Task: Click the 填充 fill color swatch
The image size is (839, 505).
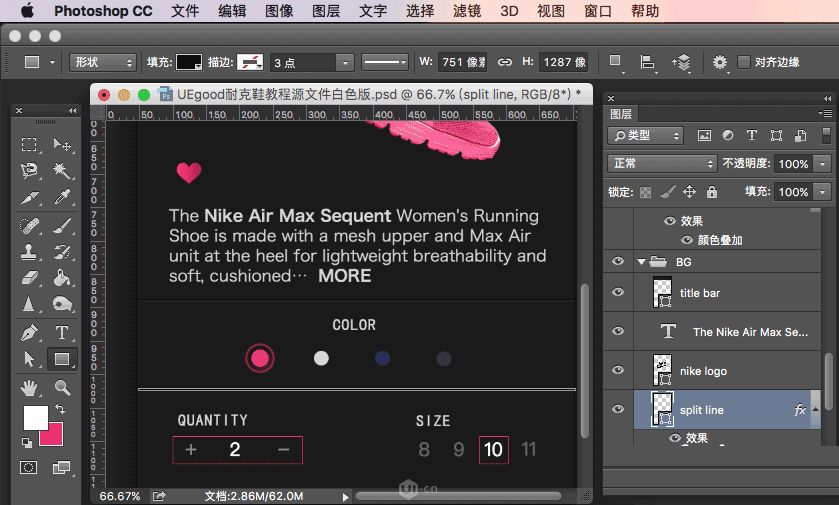Action: (189, 62)
